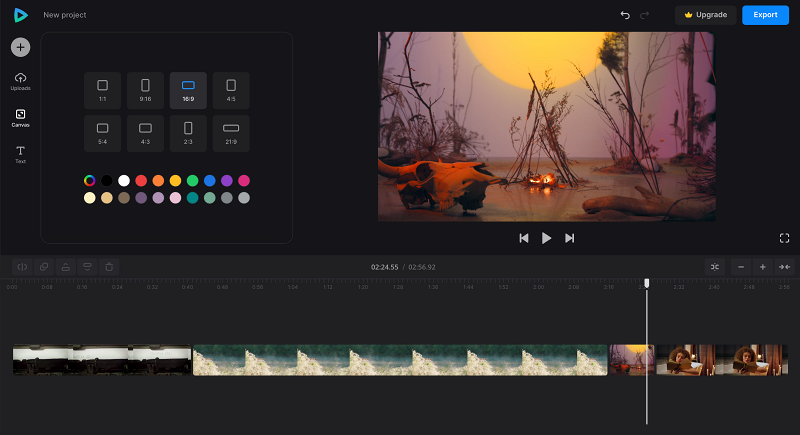Pick the black background color
Image resolution: width=800 pixels, height=435 pixels.
[x=107, y=181]
